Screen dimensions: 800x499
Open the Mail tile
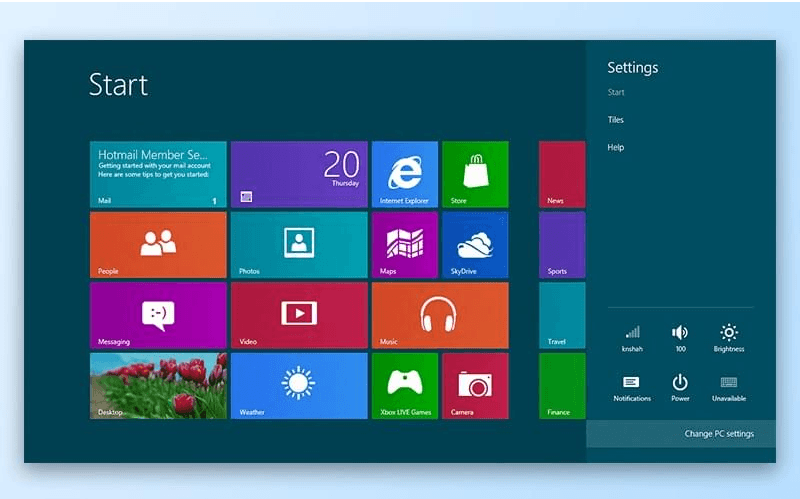158,174
